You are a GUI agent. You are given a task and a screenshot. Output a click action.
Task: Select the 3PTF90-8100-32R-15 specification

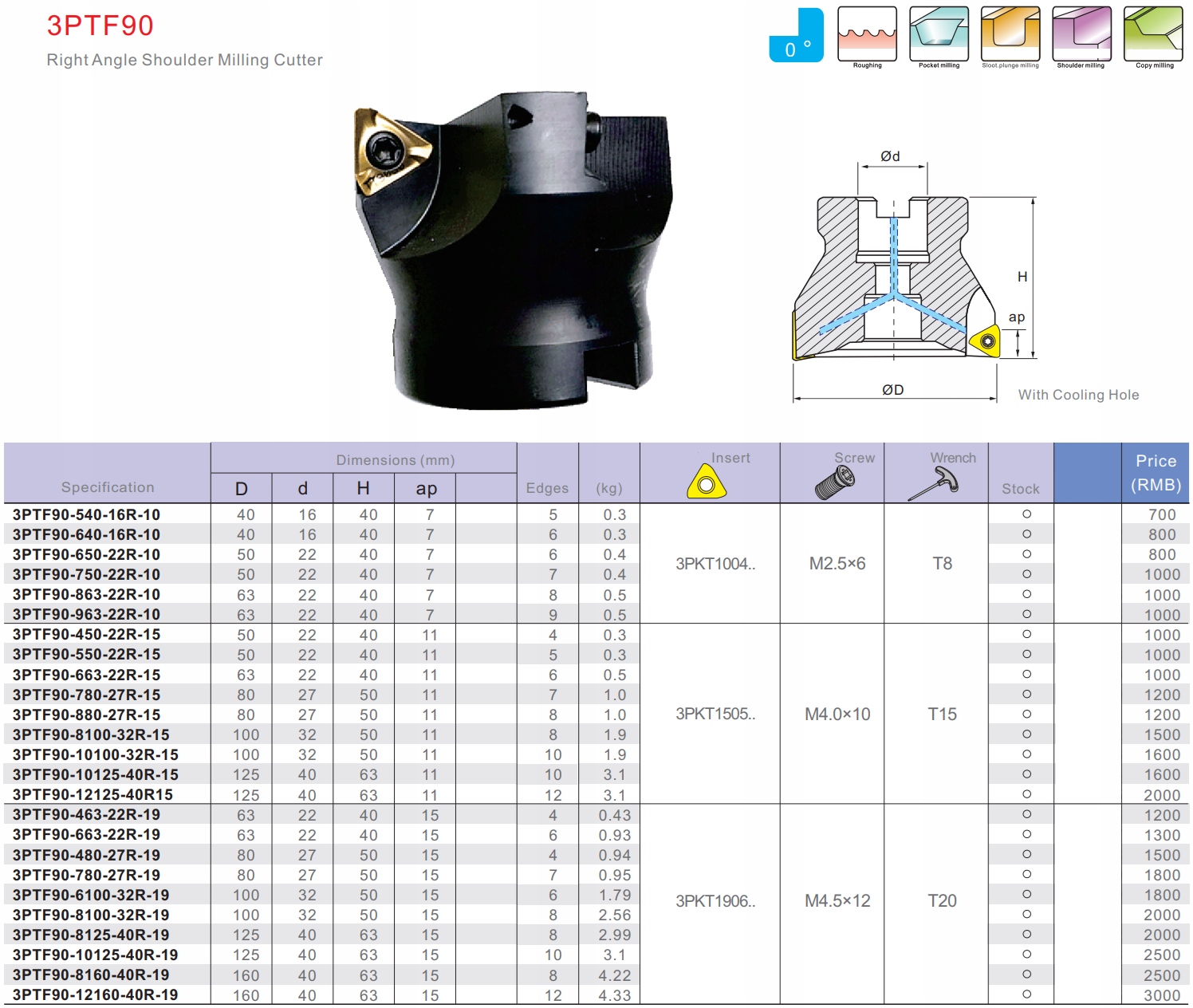click(91, 734)
